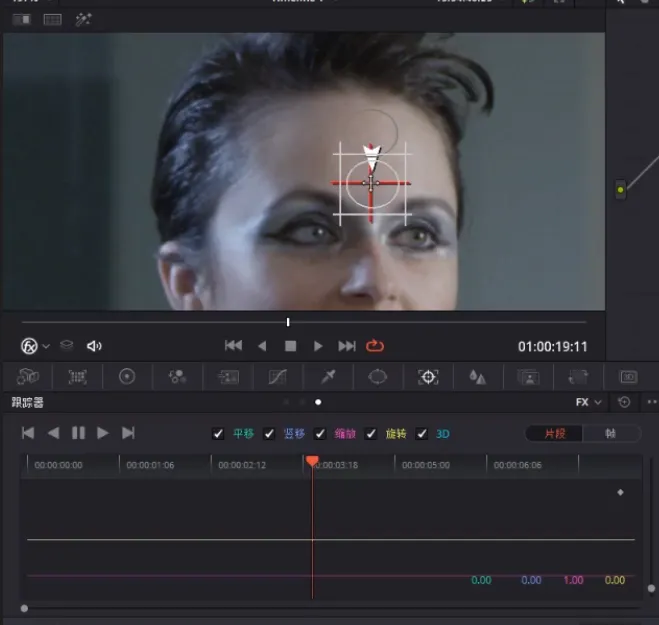Click the vertical graph zoom slider handle
The height and width of the screenshot is (625, 659).
tap(651, 588)
